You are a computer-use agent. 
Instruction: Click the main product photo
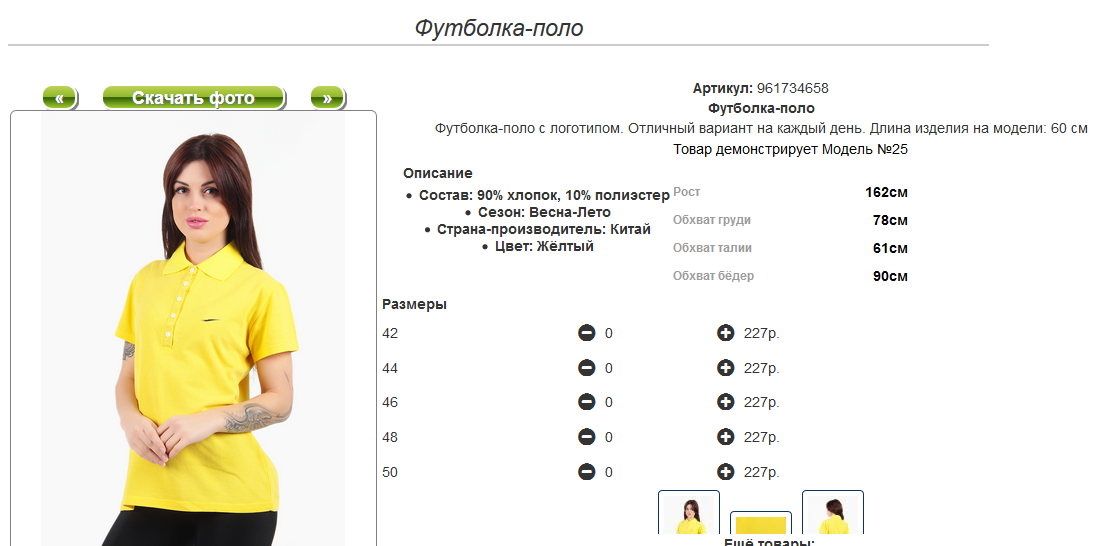coord(193,329)
